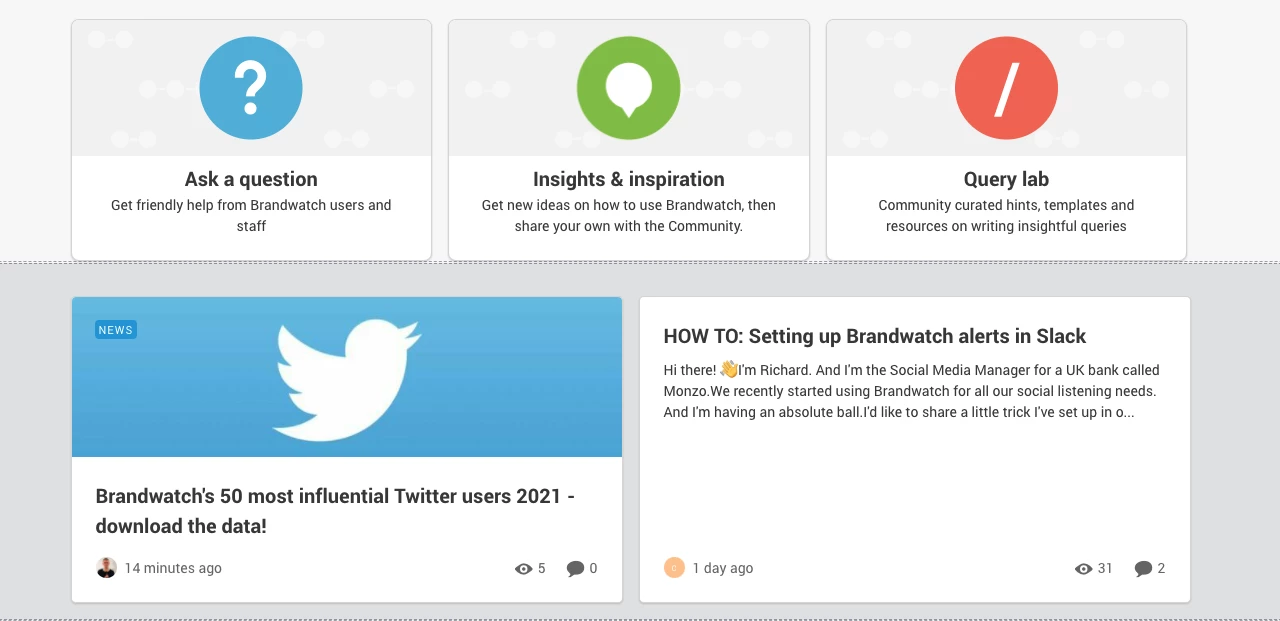The image size is (1280, 621).
Task: Open HOW TO: Setting up Brandwatch alerts in Slack
Action: coord(875,336)
